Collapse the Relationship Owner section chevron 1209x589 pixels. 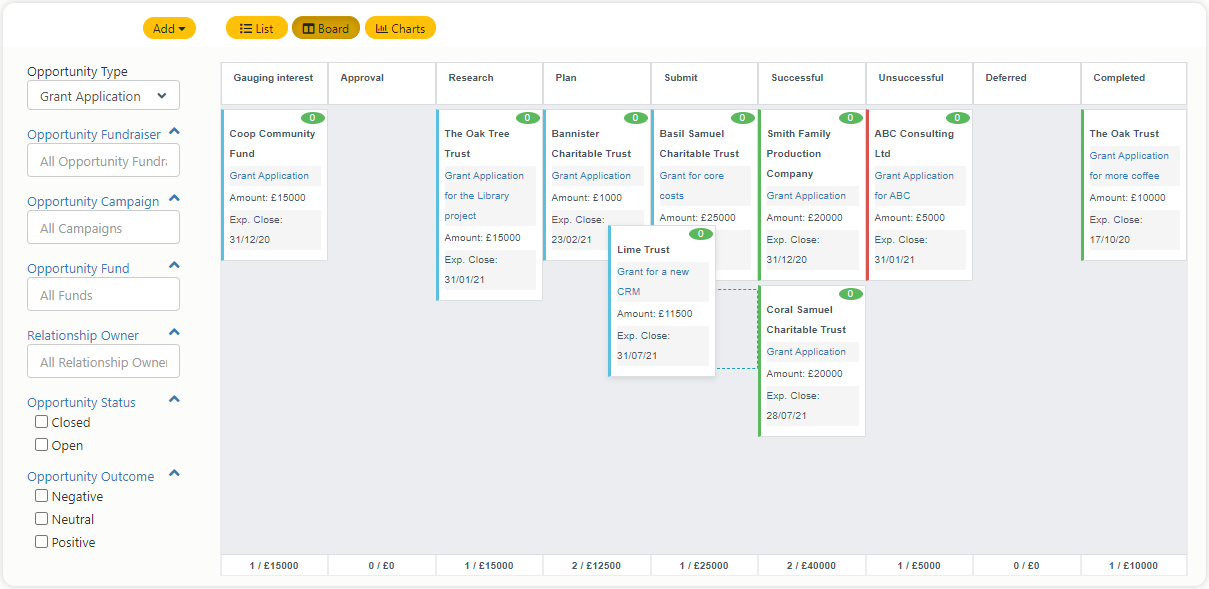[x=175, y=333]
